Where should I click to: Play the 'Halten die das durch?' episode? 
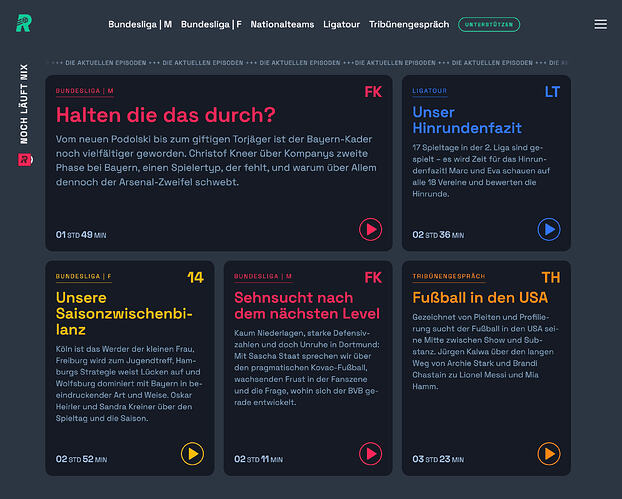tap(371, 229)
